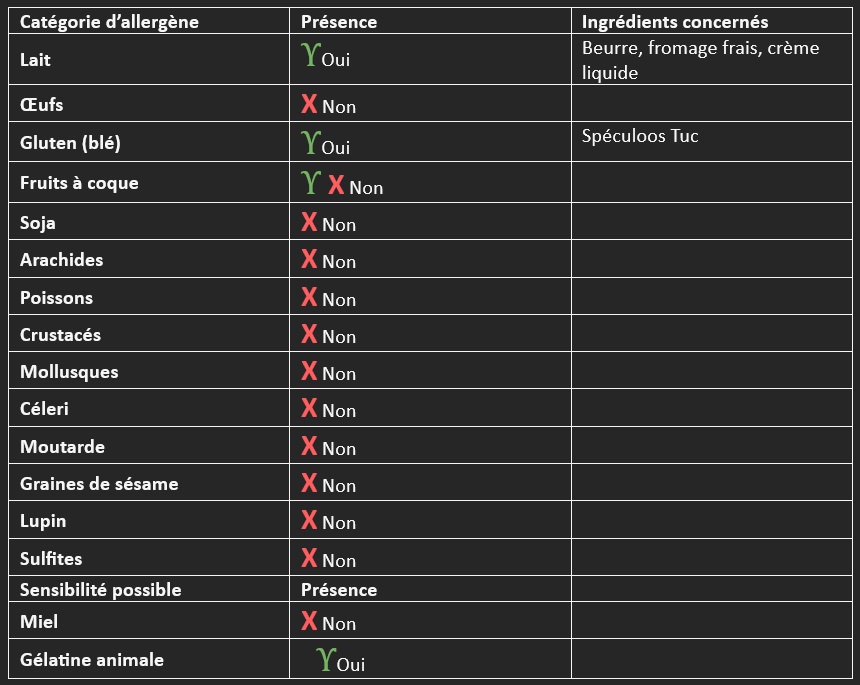Click the green check icon in Fruits à coque row
The height and width of the screenshot is (685, 860).
click(310, 182)
